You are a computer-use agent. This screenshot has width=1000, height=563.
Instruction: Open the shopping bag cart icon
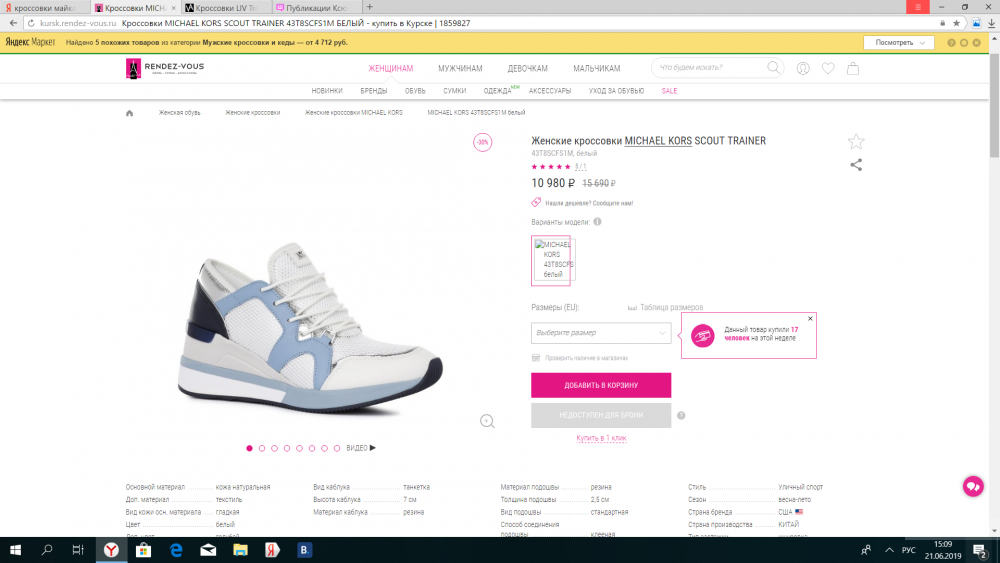[x=853, y=68]
